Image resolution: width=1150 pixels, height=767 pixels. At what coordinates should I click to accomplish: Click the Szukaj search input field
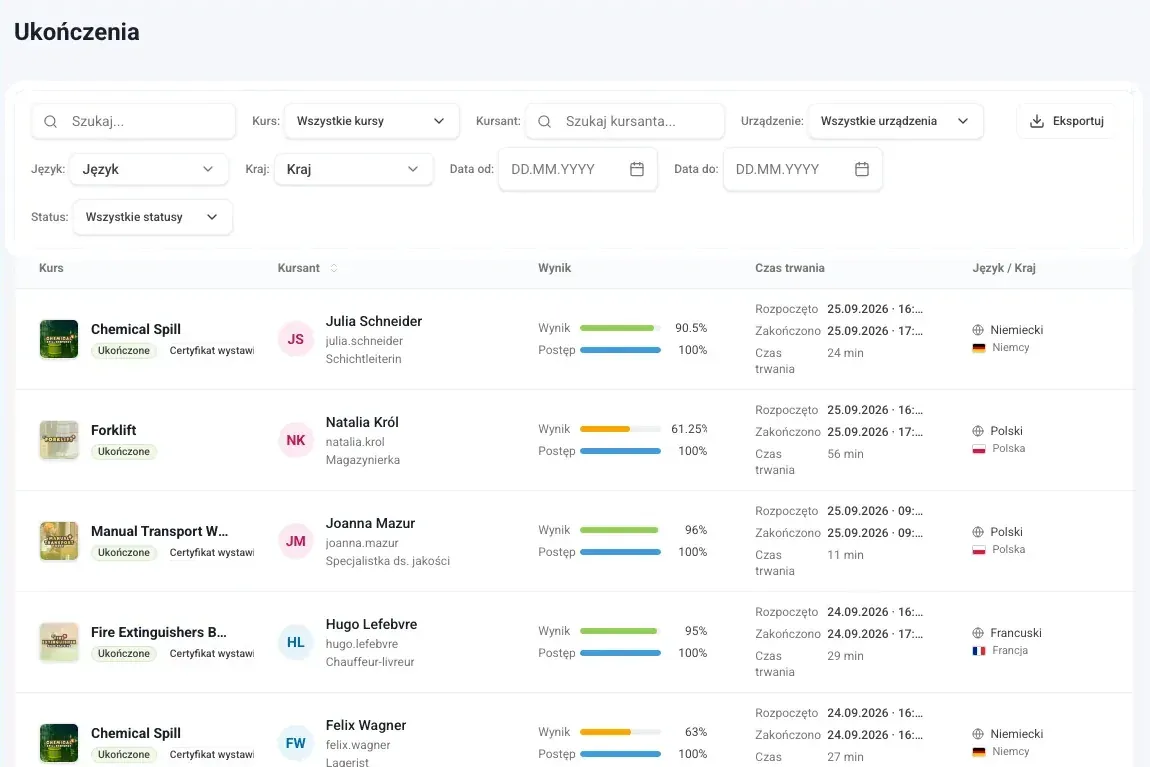pos(133,121)
